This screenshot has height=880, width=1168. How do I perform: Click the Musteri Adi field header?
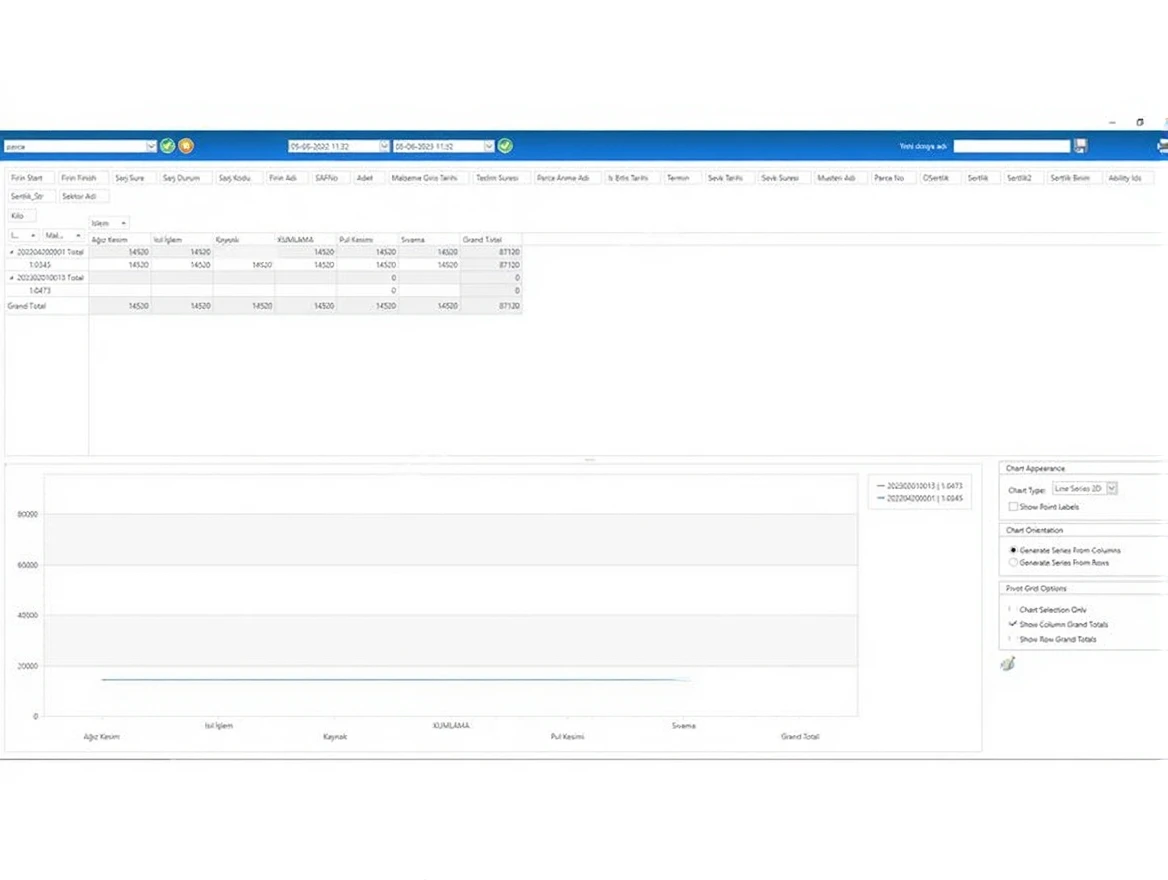point(836,178)
